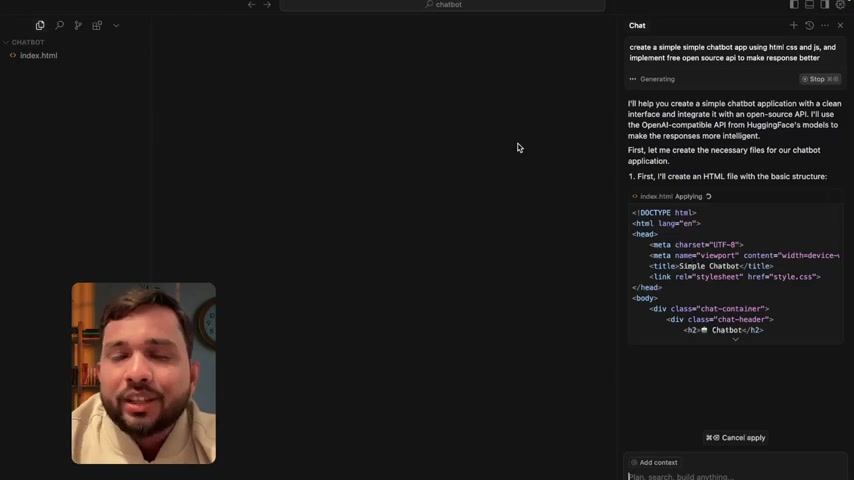Image resolution: width=854 pixels, height=480 pixels.
Task: Click the Cancel apply button
Action: (735, 438)
